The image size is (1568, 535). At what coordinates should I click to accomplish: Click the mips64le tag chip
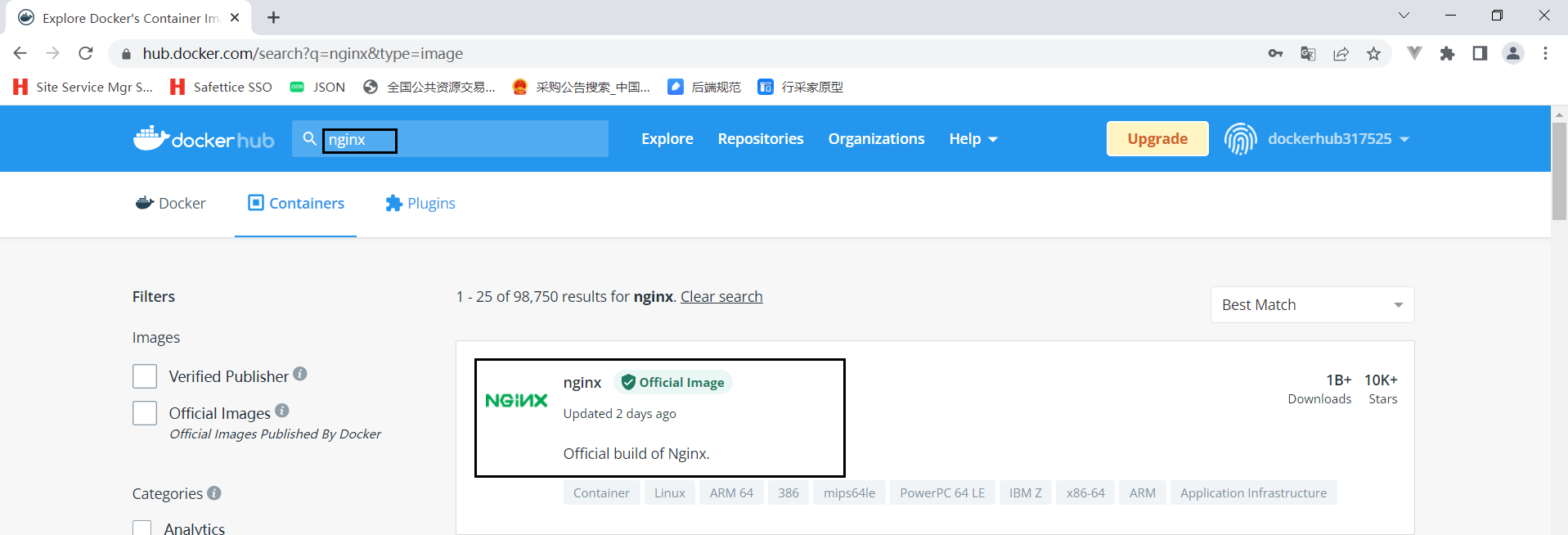point(849,492)
